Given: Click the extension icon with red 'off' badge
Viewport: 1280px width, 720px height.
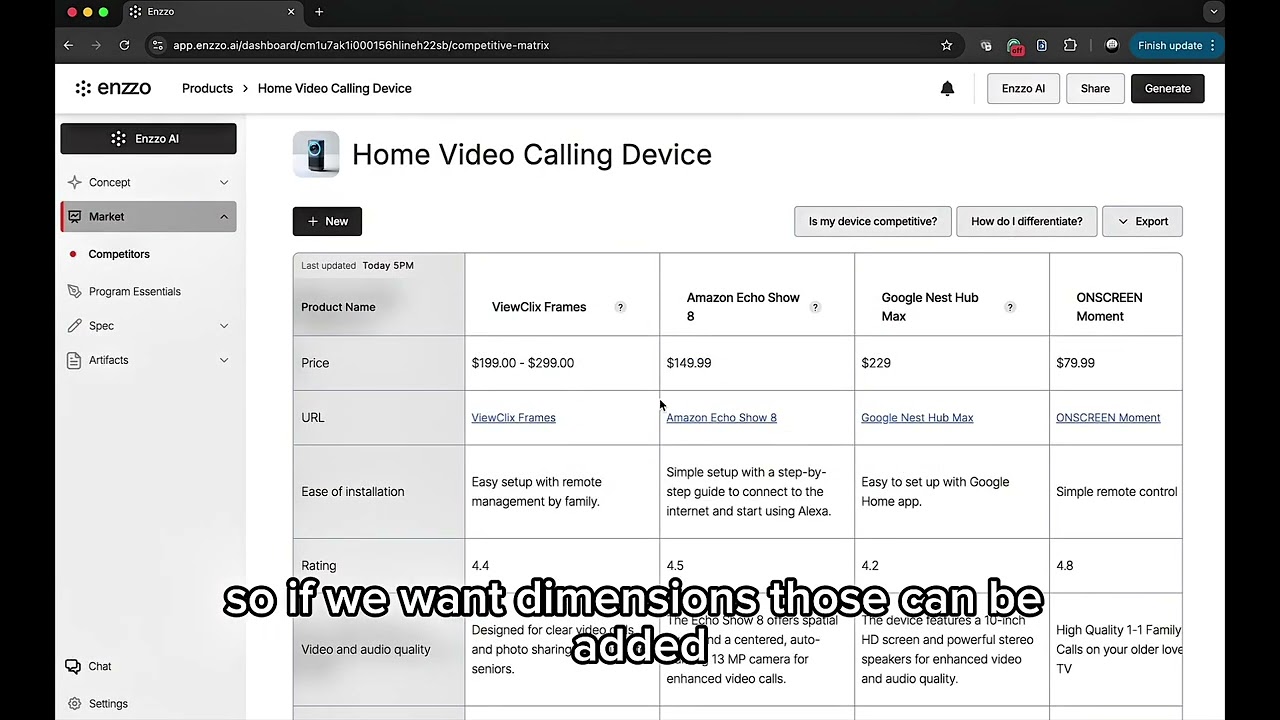Looking at the screenshot, I should 1014,46.
